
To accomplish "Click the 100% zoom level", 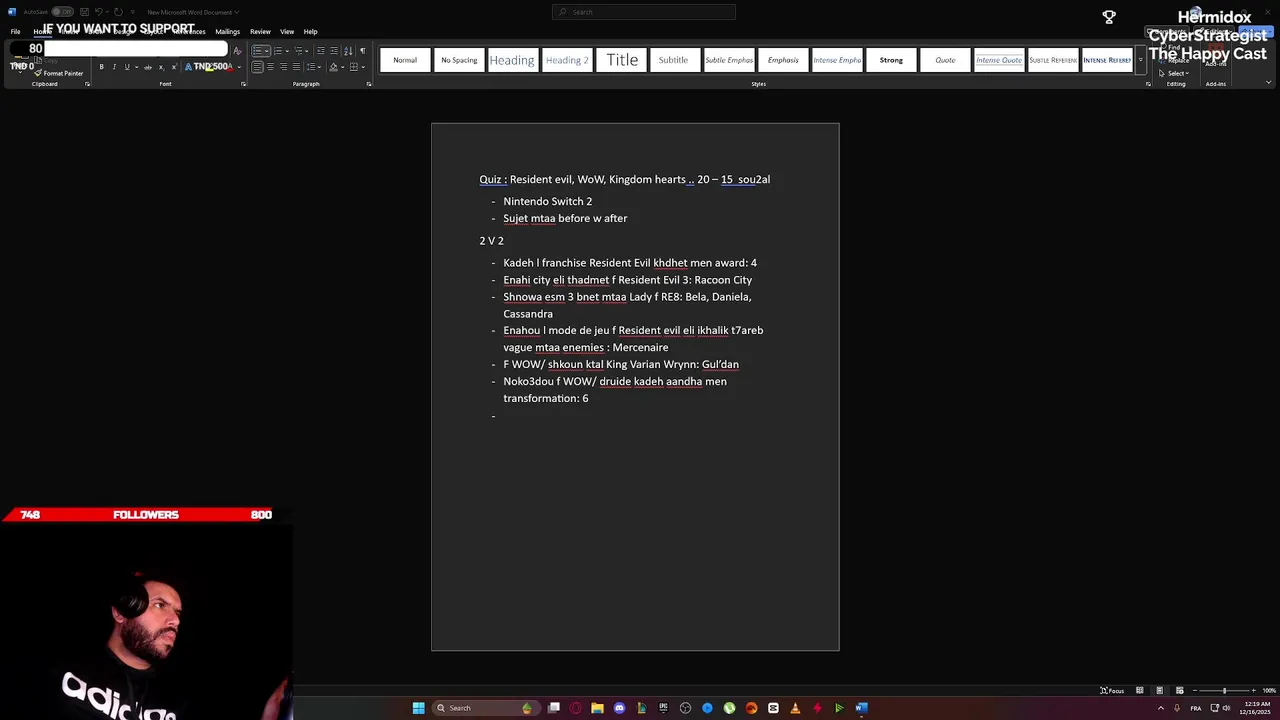I will point(1269,690).
